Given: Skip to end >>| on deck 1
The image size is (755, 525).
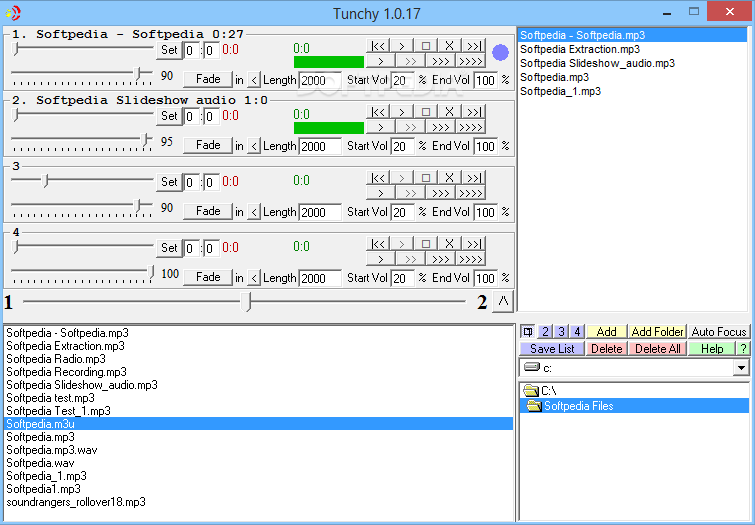Looking at the screenshot, I should pos(473,46).
